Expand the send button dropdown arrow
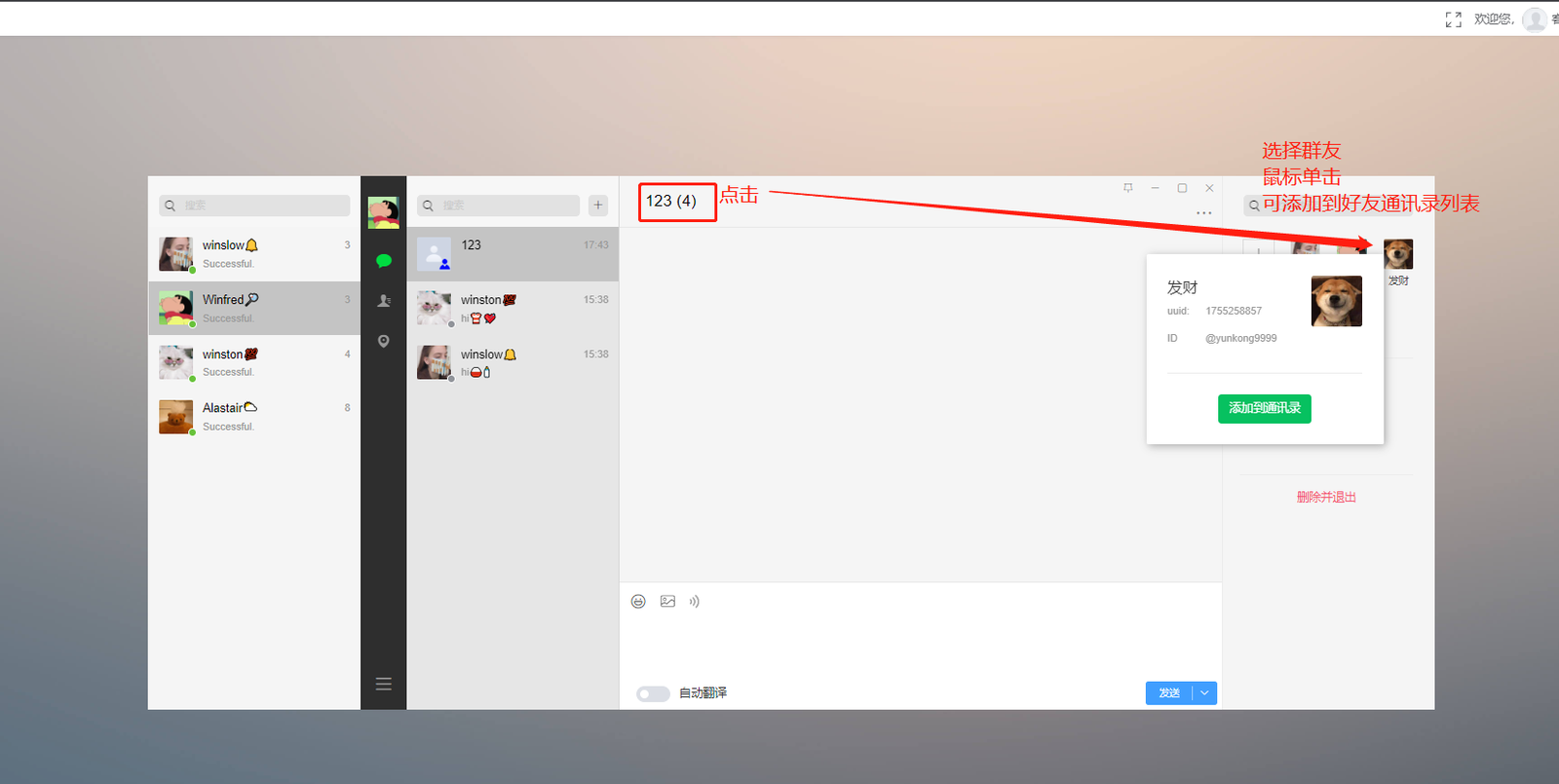1559x784 pixels. pos(1205,693)
